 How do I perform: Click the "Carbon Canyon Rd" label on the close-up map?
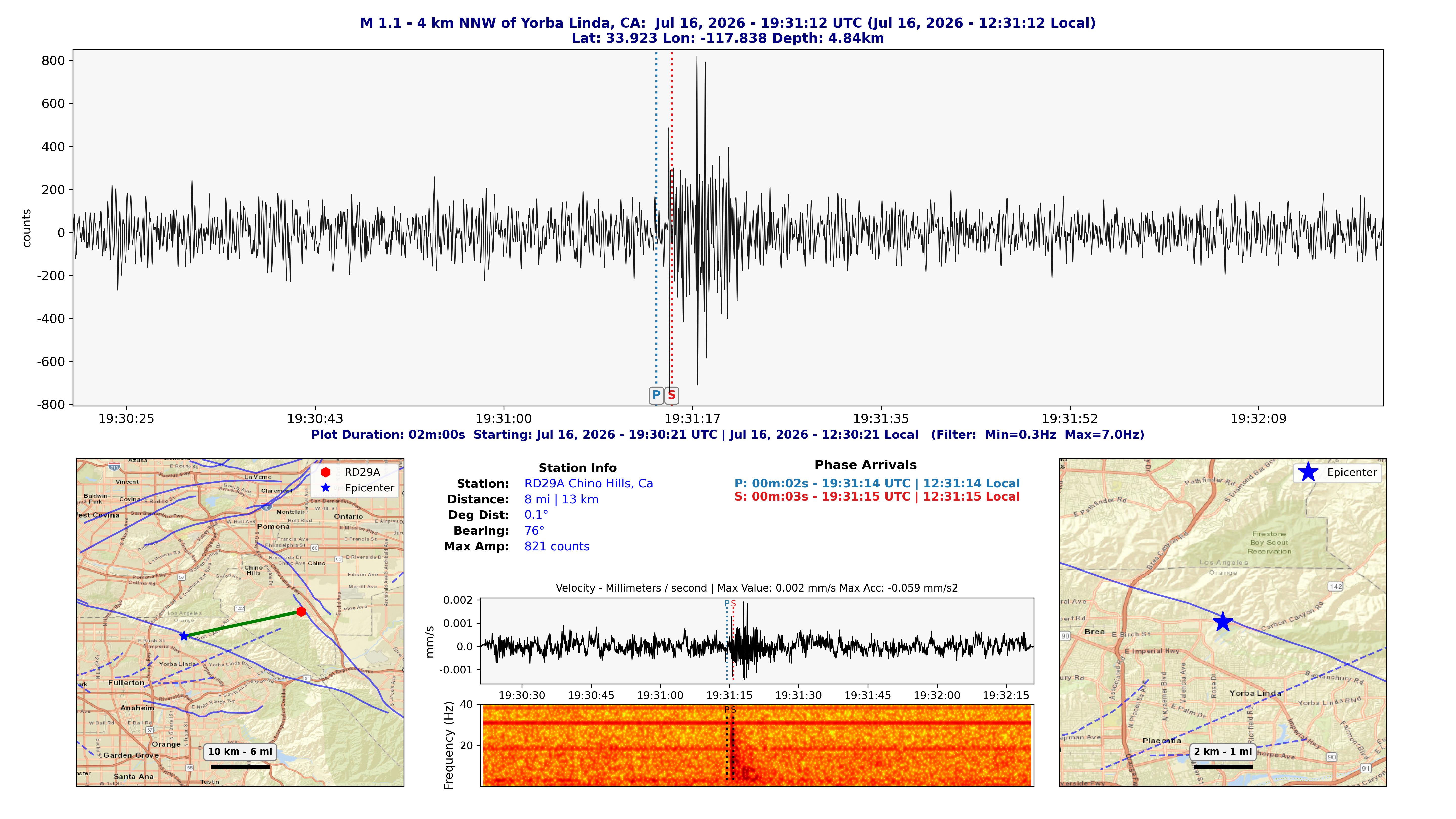pyautogui.click(x=1293, y=617)
